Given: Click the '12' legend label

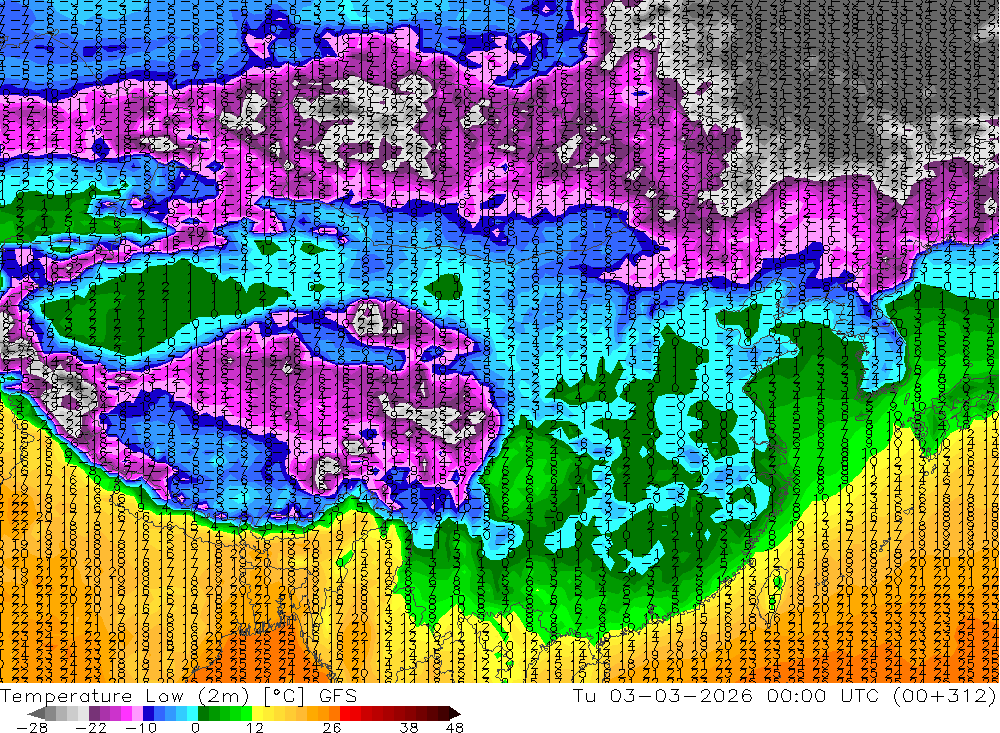Looking at the screenshot, I should click(254, 727).
